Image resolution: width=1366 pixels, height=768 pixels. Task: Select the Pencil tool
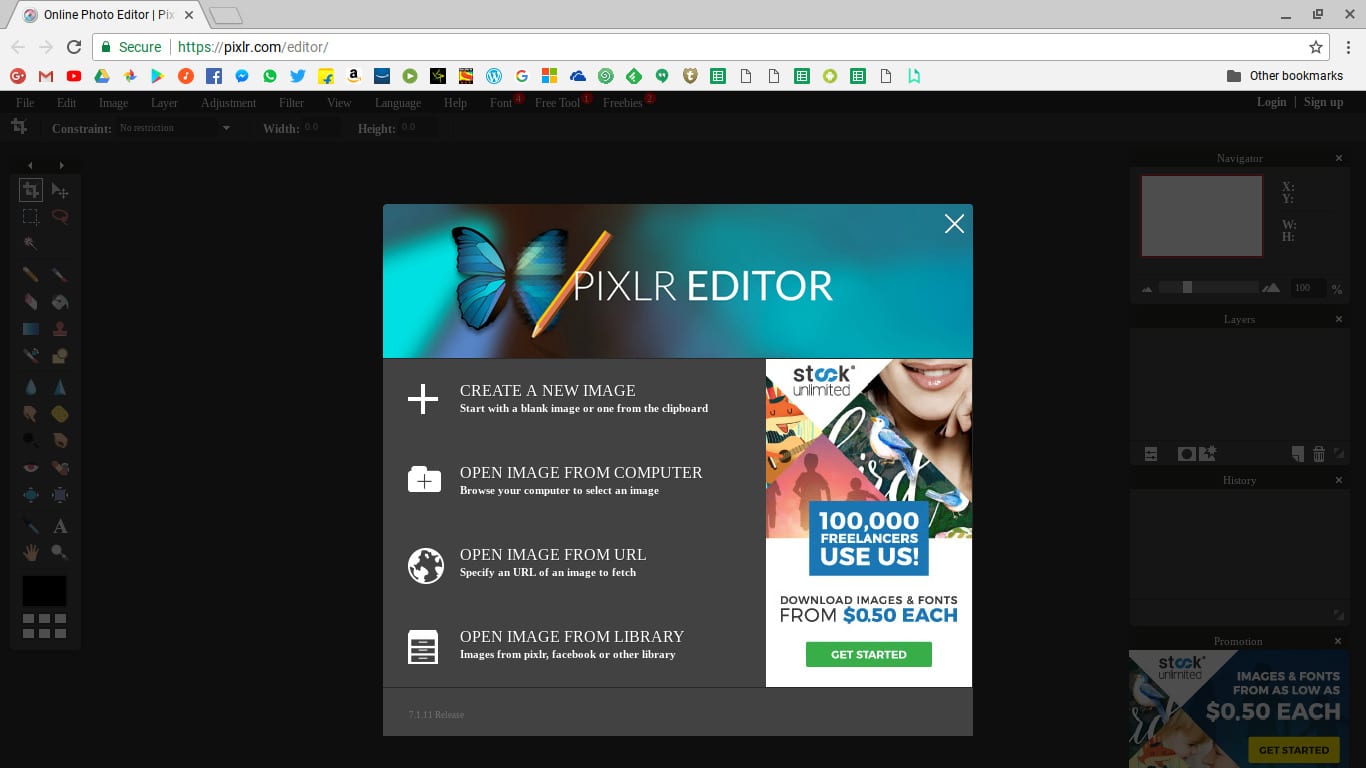click(31, 274)
